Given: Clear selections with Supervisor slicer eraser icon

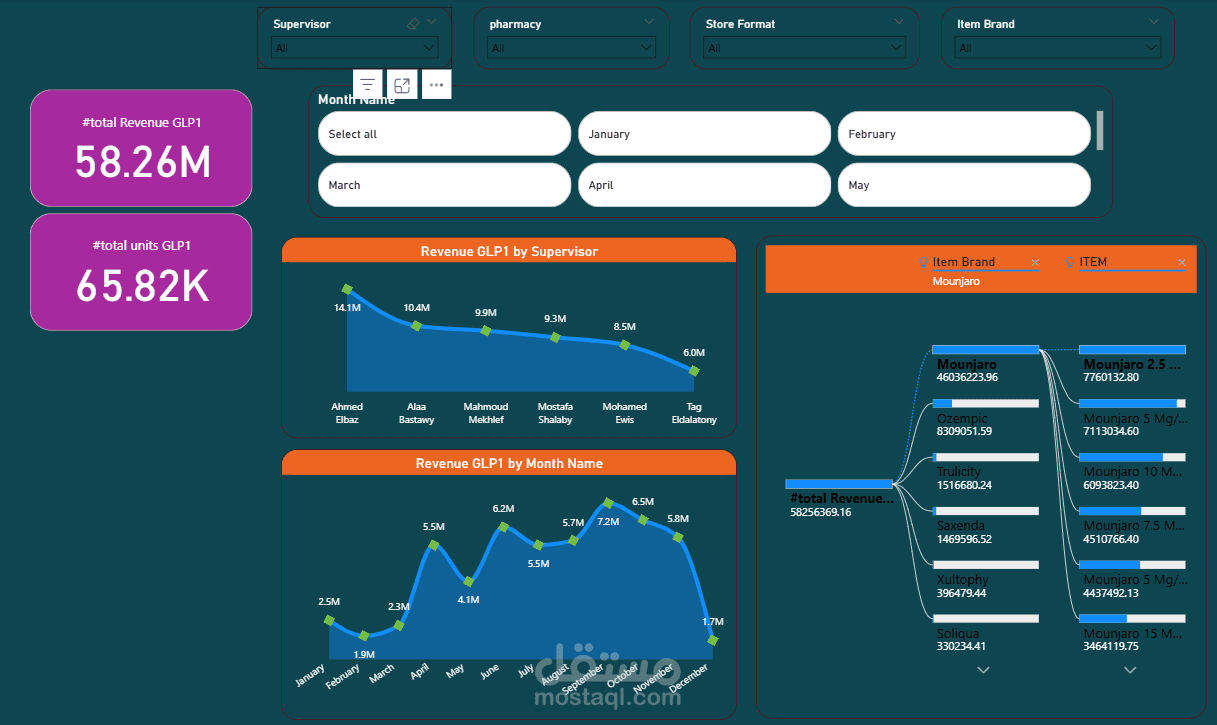Looking at the screenshot, I should (413, 23).
